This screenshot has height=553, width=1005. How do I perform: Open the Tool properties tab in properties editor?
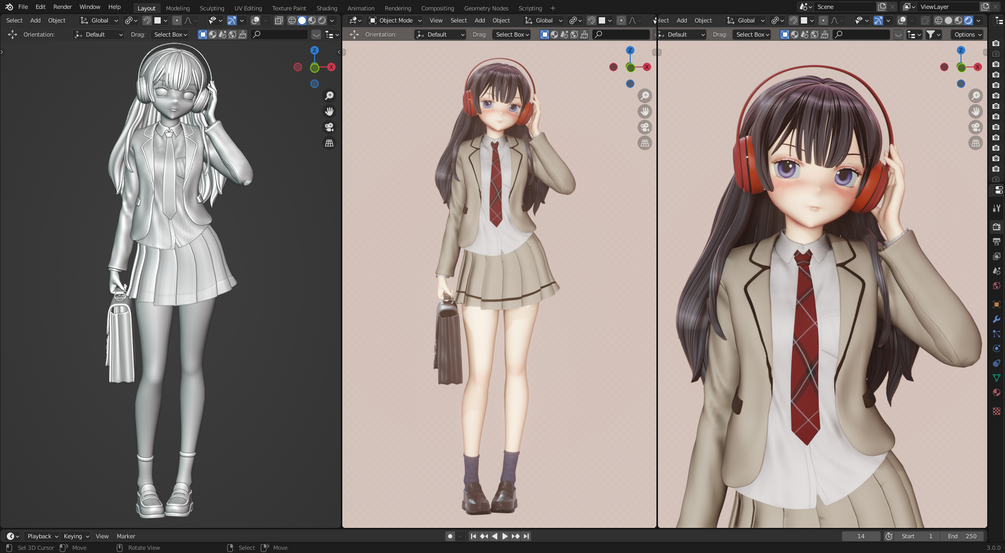pos(997,208)
